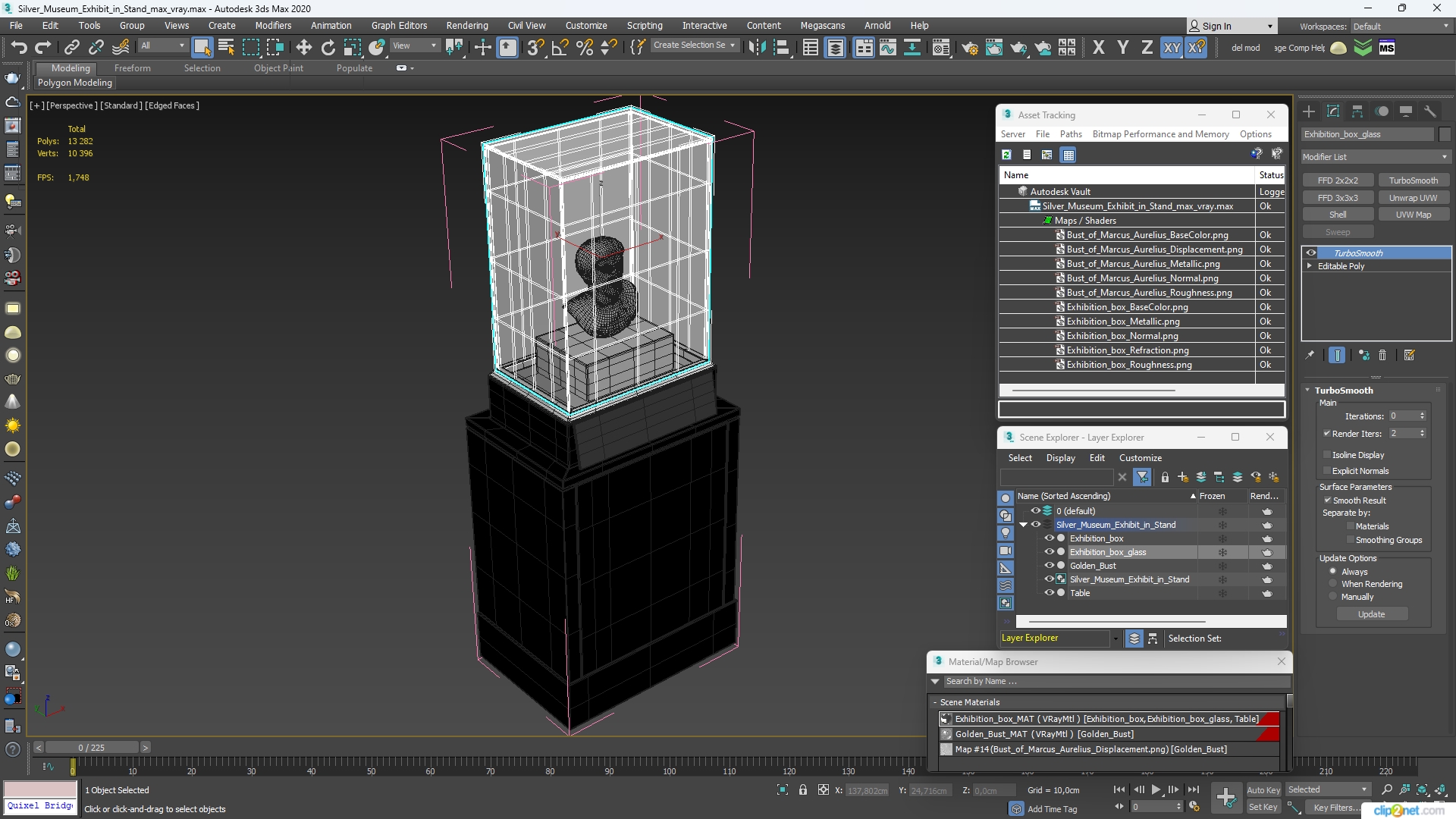Adjust Render Iters stepper in TurboSmooth
The height and width of the screenshot is (819, 1456).
(x=1423, y=433)
